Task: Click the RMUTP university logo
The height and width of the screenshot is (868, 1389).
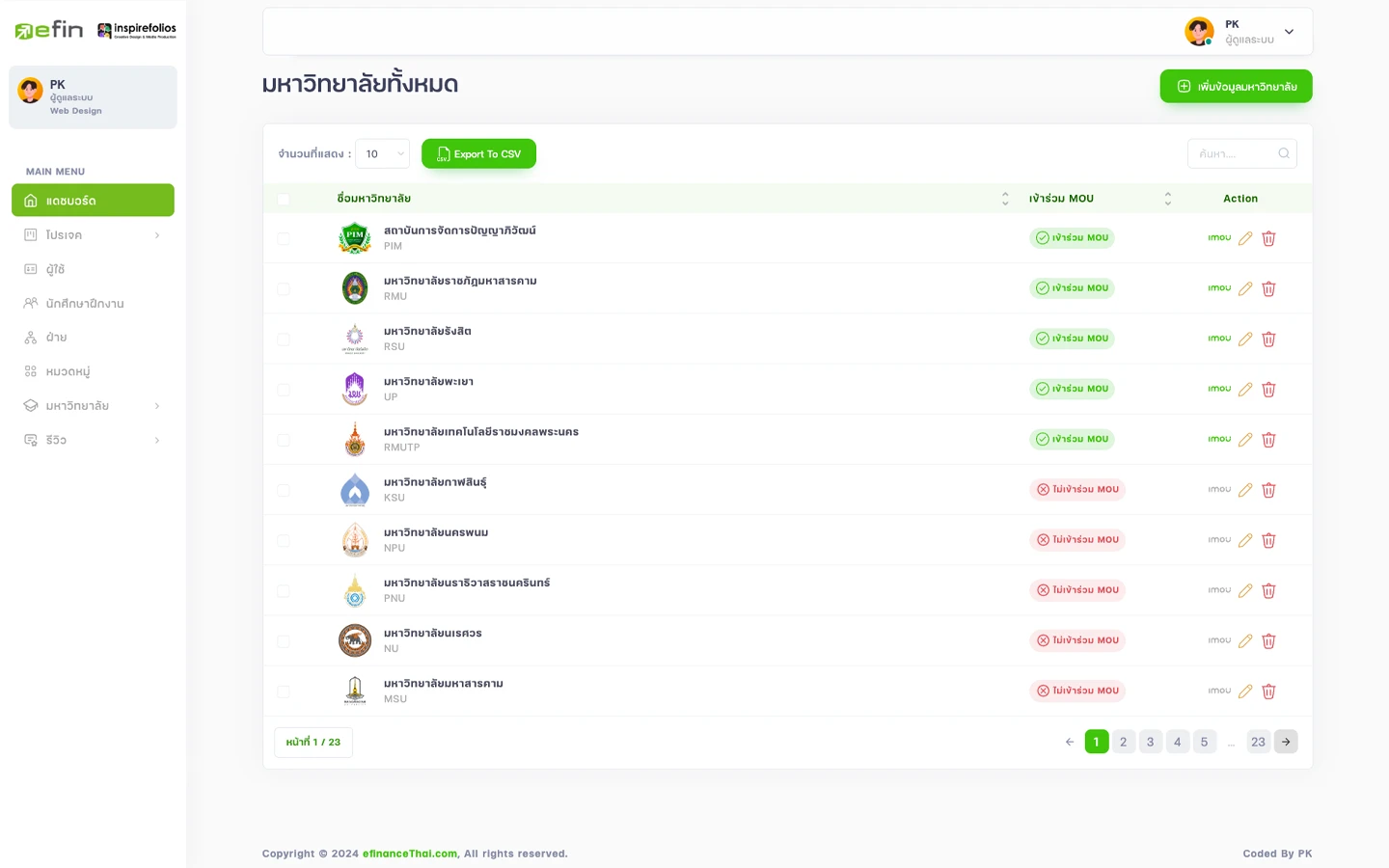Action: [x=355, y=440]
